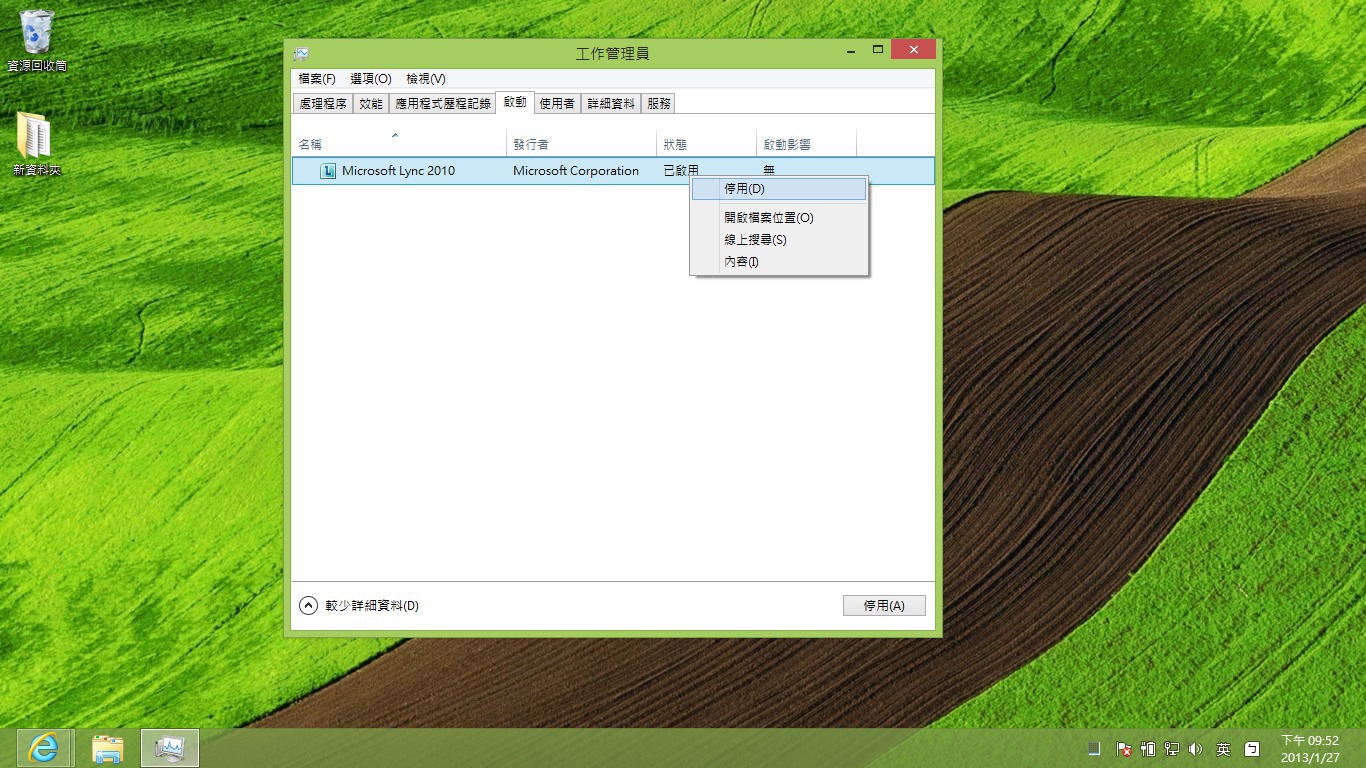Open File Explorer from taskbar

point(107,748)
